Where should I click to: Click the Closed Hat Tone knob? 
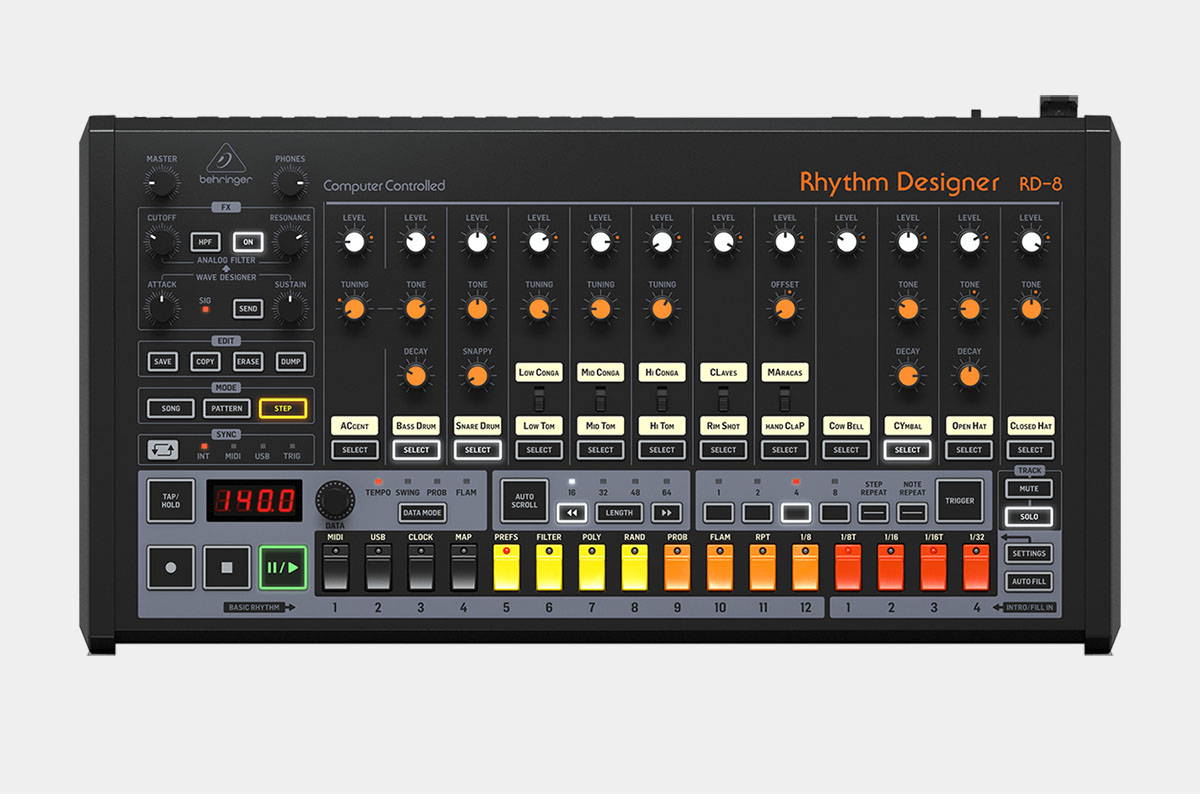pyautogui.click(x=1031, y=309)
